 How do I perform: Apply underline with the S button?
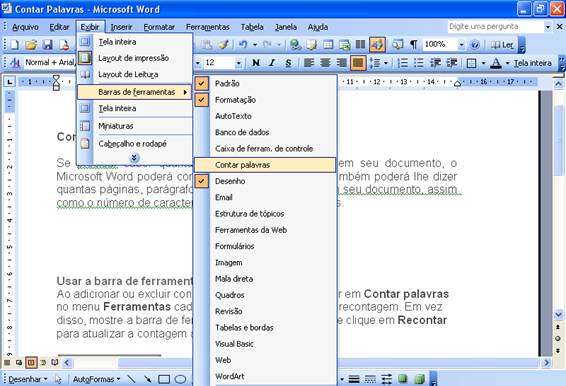pos(288,63)
